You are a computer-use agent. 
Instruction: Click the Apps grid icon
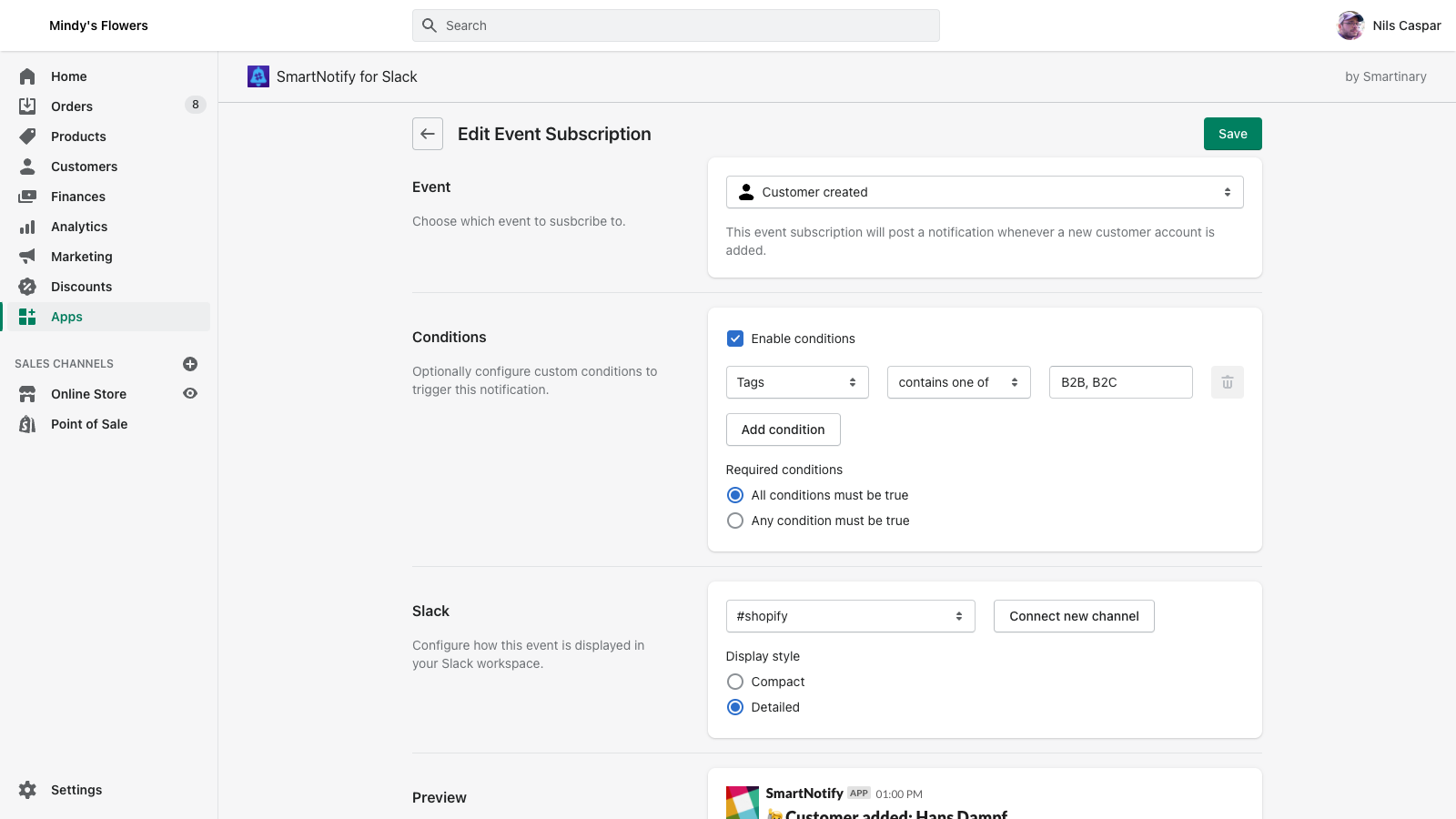click(27, 317)
